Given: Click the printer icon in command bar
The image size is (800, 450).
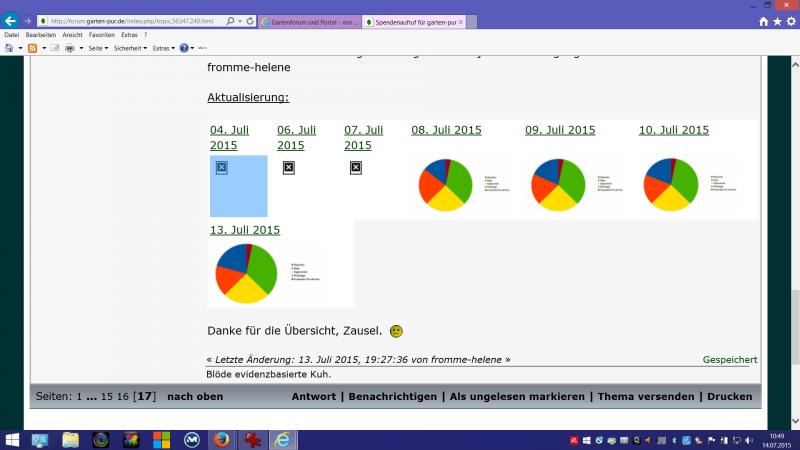Looking at the screenshot, I should tap(69, 48).
